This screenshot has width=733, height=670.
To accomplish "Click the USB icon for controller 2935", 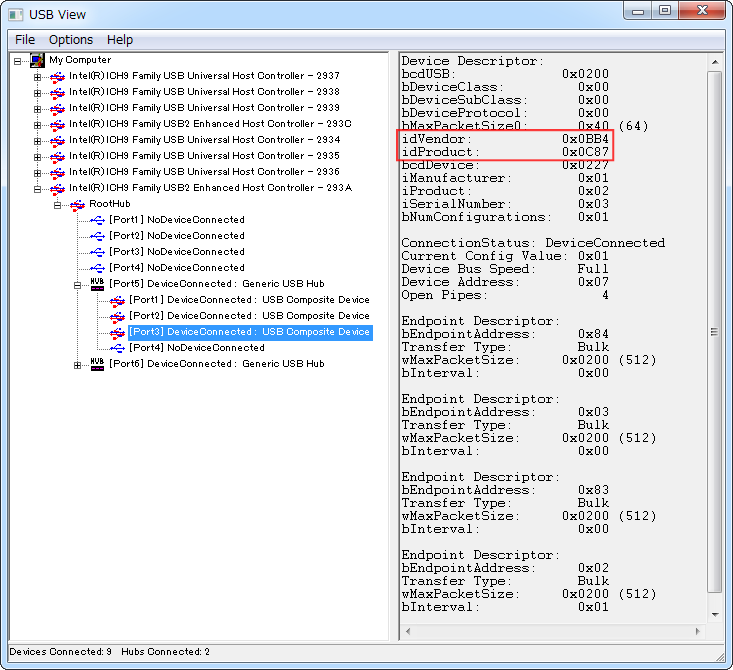I will click(57, 157).
